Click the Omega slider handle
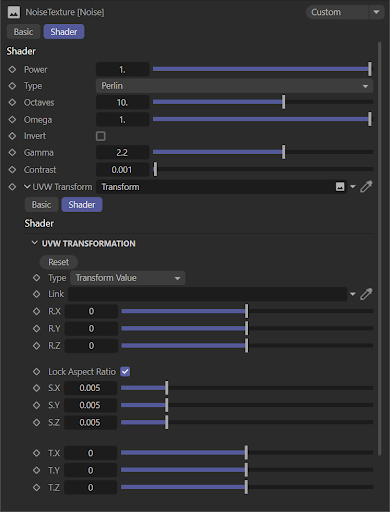 point(370,119)
